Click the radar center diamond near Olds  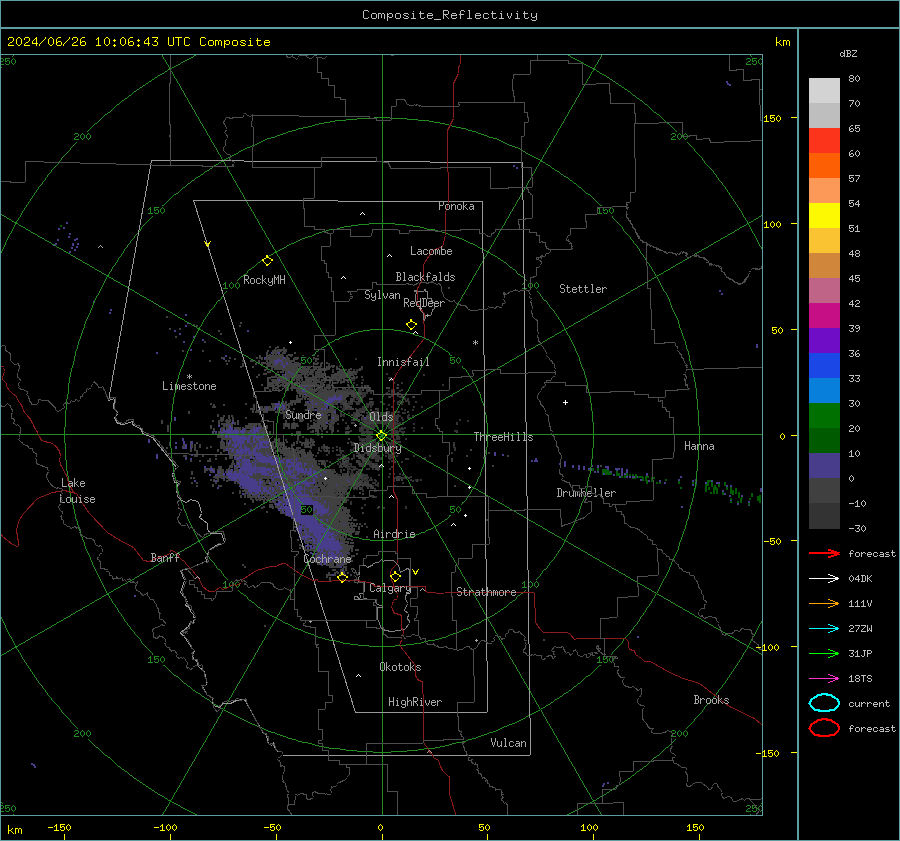point(381,436)
